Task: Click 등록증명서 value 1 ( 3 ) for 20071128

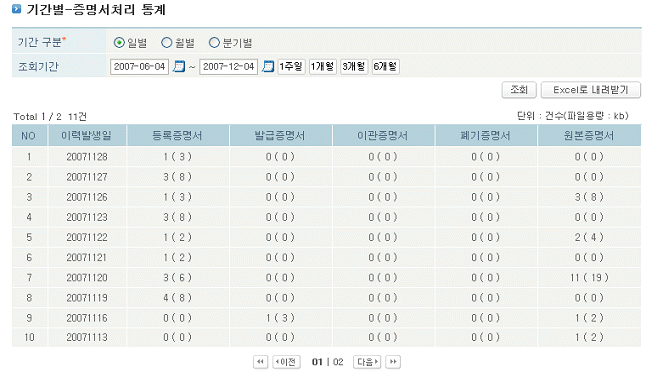Action: tap(178, 157)
